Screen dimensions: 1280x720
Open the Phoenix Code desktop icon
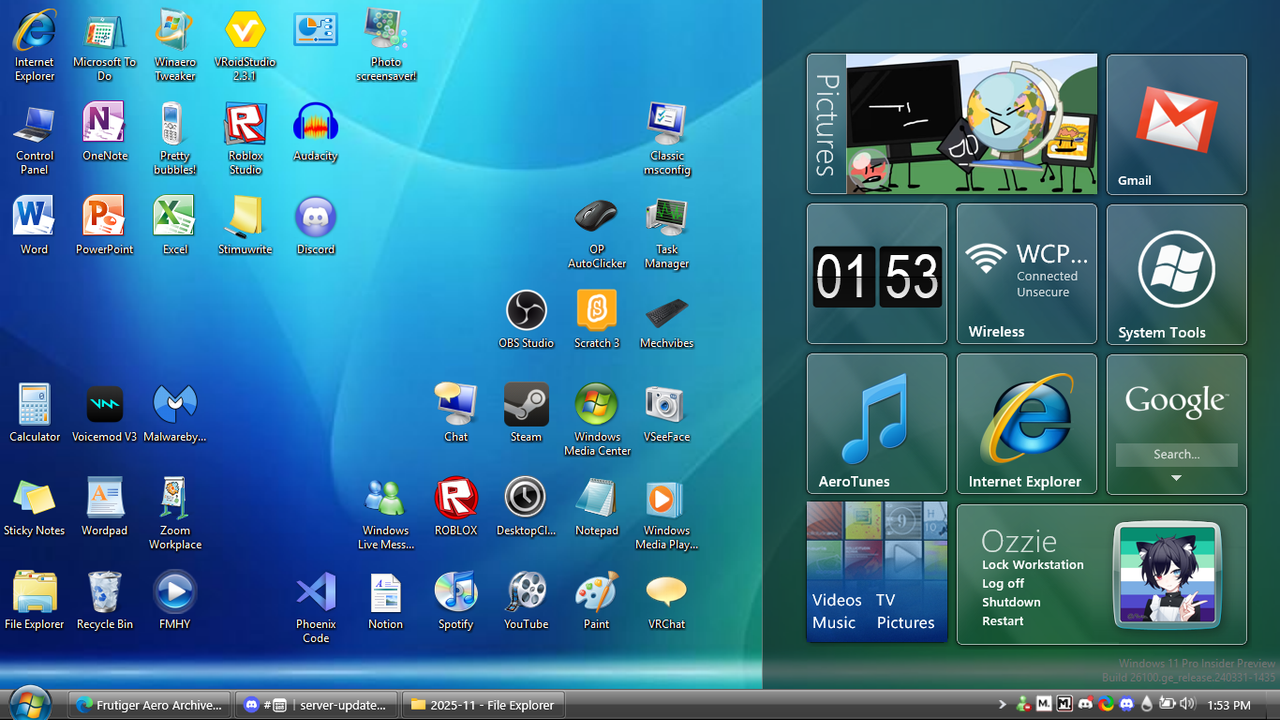[316, 607]
